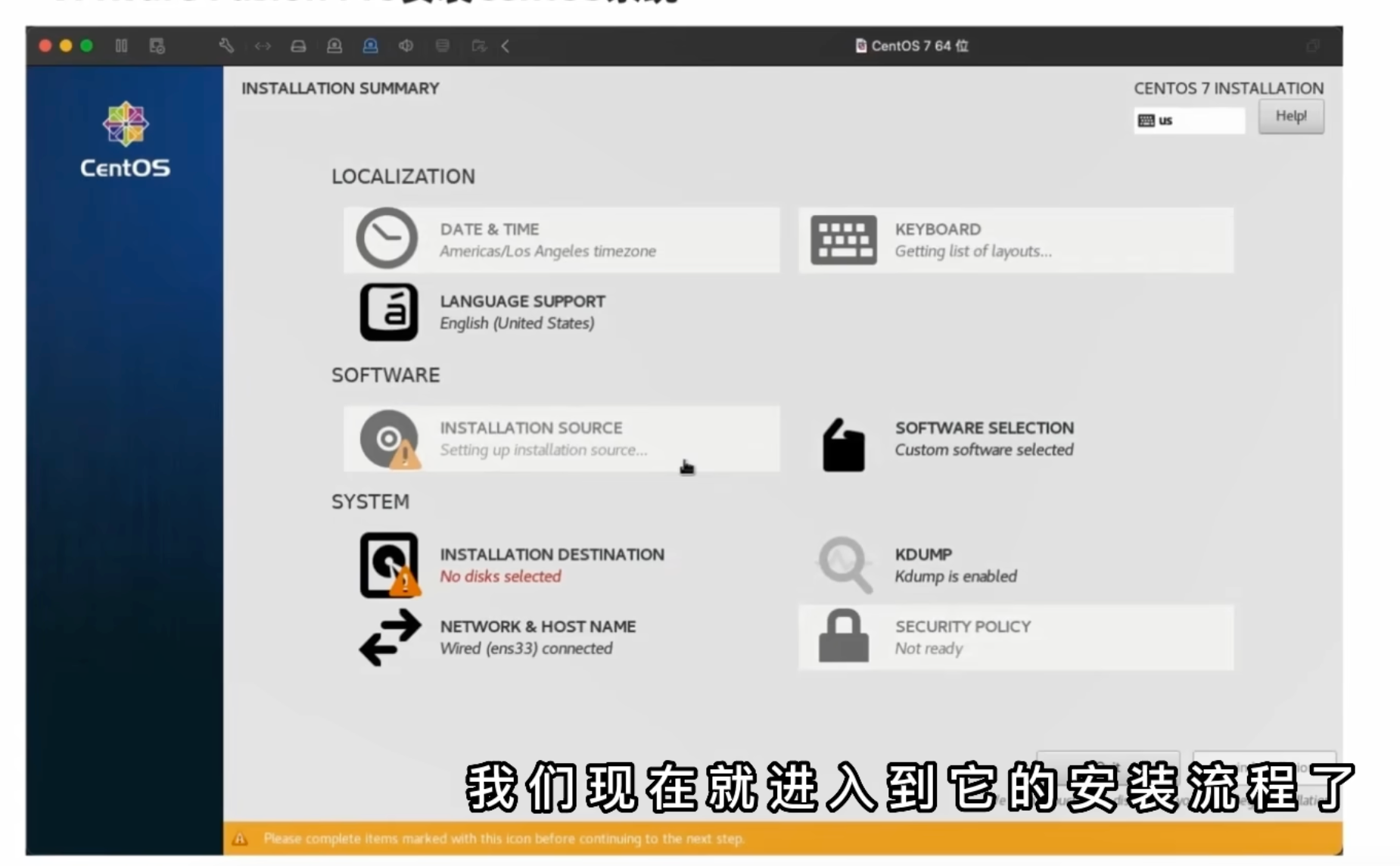
Task: Click the Network arrows icon
Action: 390,638
